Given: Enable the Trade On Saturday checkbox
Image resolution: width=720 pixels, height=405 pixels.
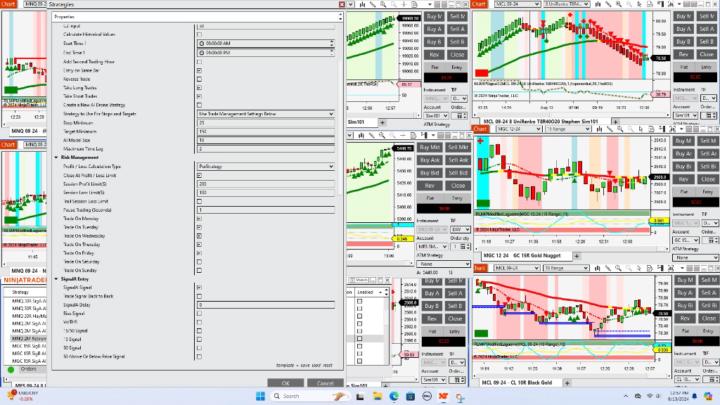Looking at the screenshot, I should point(199,262).
